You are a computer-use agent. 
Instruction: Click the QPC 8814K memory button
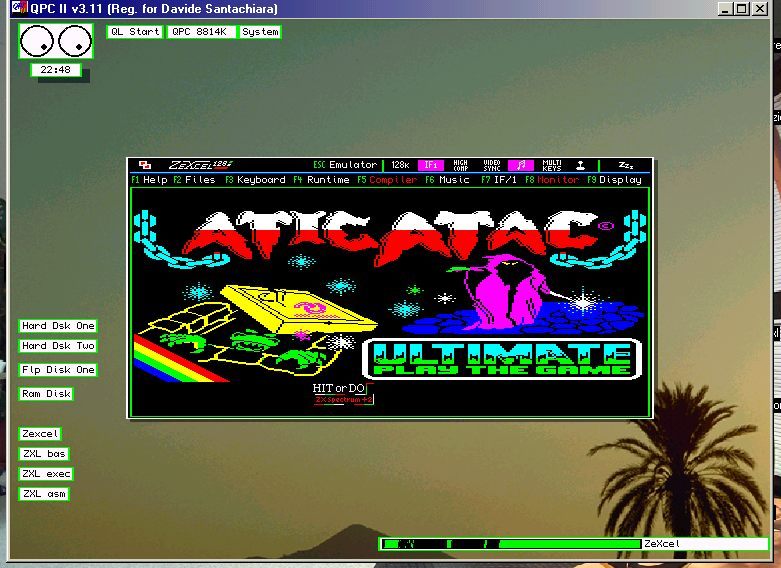pos(200,32)
